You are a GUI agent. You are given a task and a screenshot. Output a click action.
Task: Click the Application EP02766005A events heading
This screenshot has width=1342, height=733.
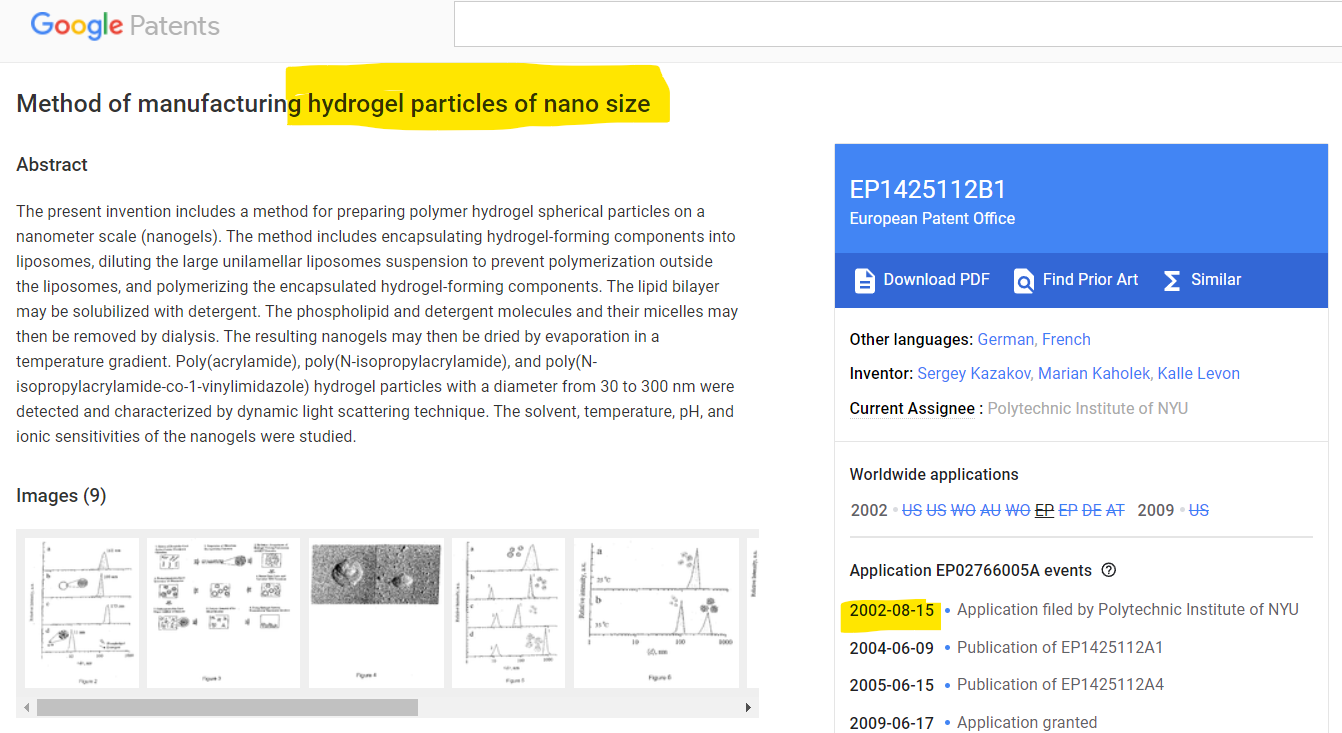pyautogui.click(x=970, y=570)
